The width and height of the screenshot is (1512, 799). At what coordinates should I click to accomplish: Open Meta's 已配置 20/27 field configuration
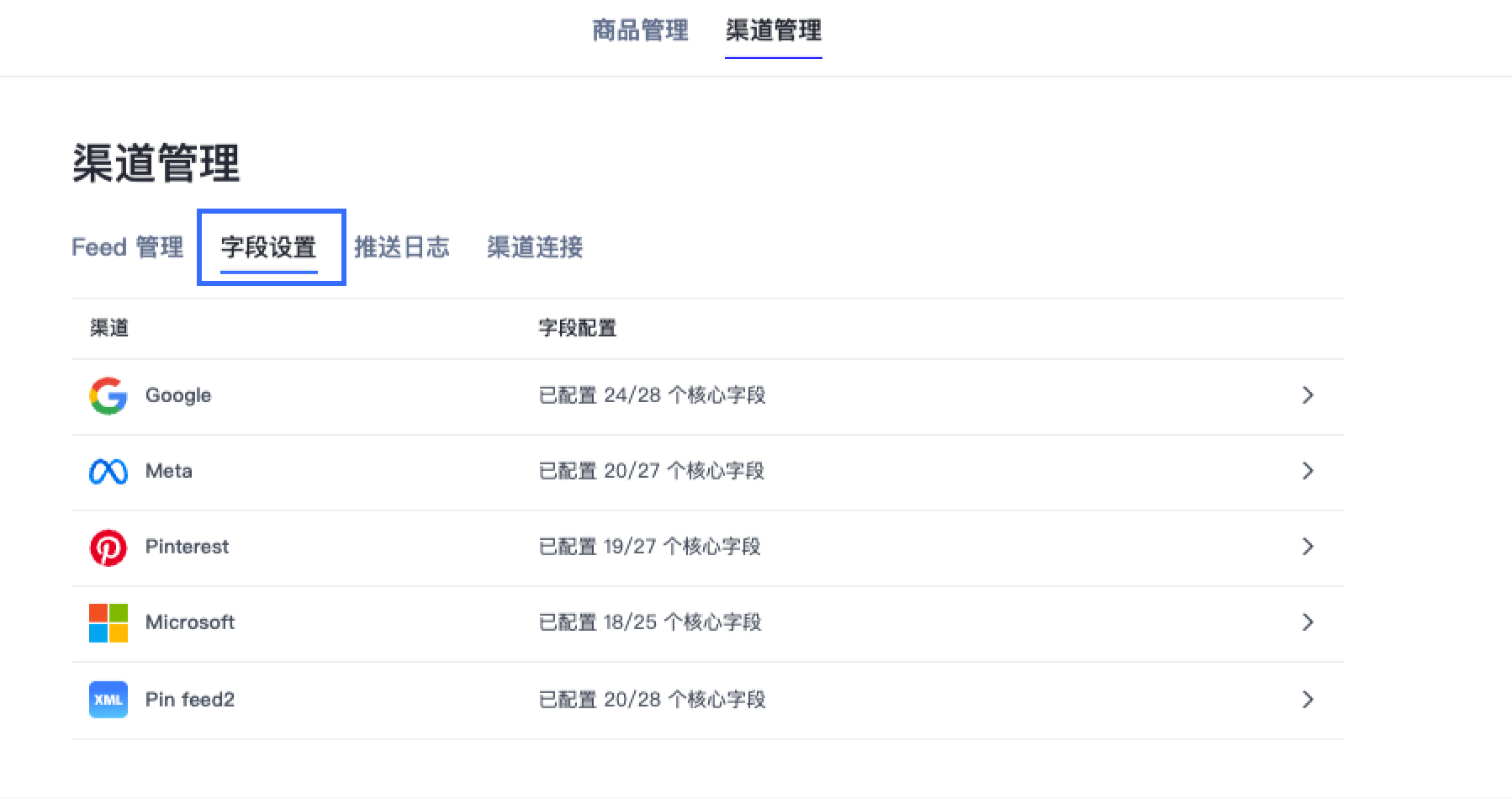tap(651, 471)
